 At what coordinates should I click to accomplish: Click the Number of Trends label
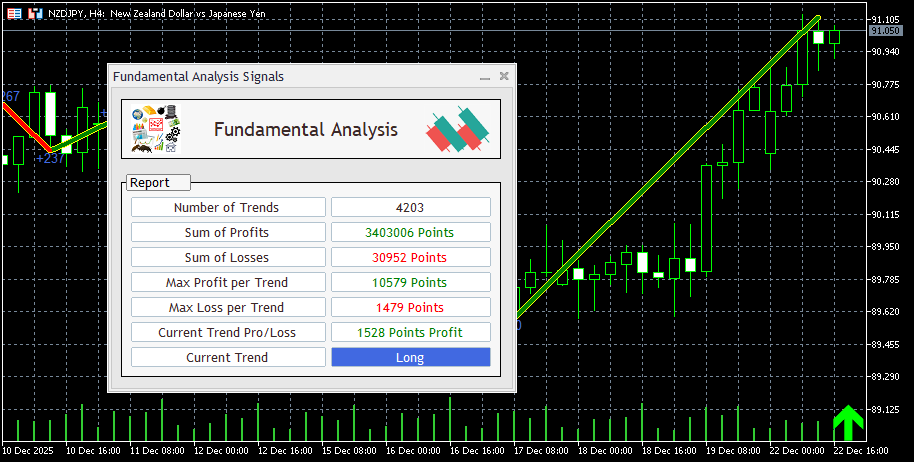click(228, 207)
